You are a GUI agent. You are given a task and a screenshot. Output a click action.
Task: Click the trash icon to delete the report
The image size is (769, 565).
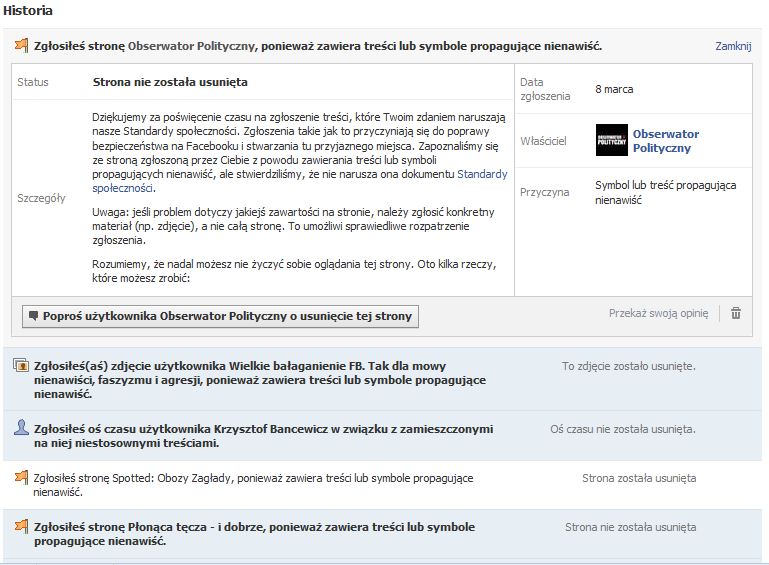pos(736,313)
